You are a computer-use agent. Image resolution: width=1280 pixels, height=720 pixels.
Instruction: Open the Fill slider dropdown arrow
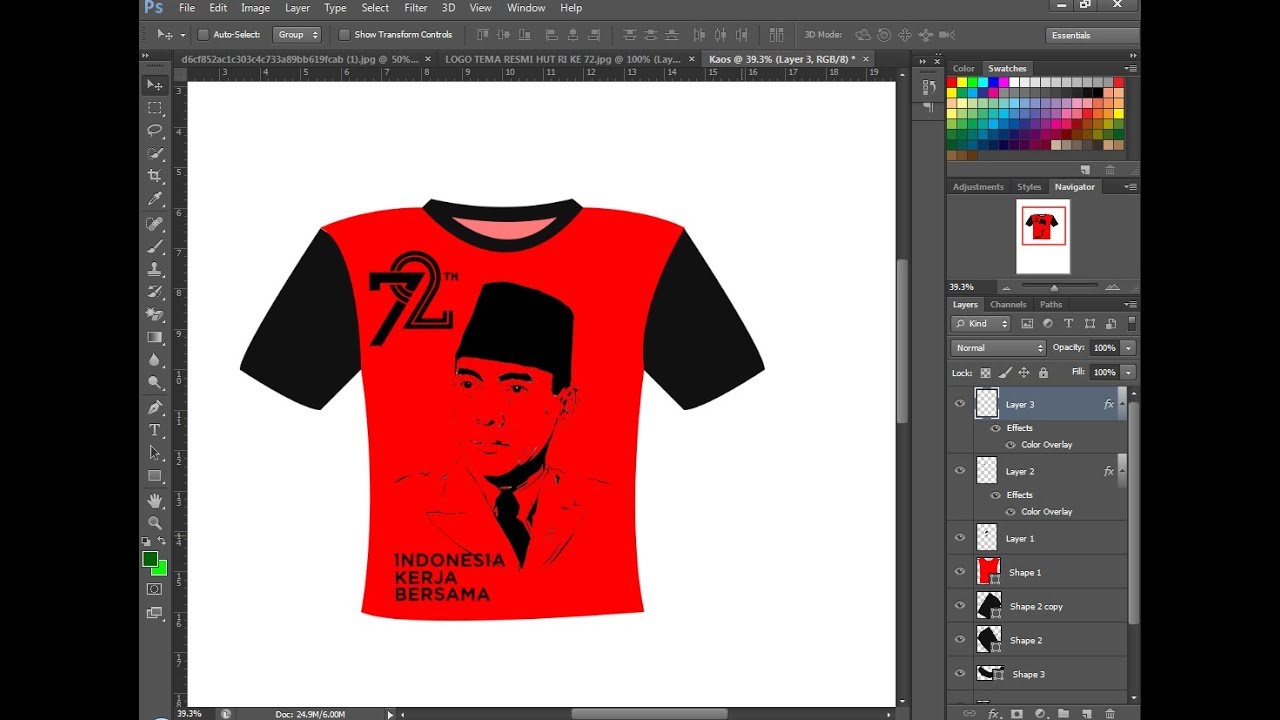(1128, 372)
